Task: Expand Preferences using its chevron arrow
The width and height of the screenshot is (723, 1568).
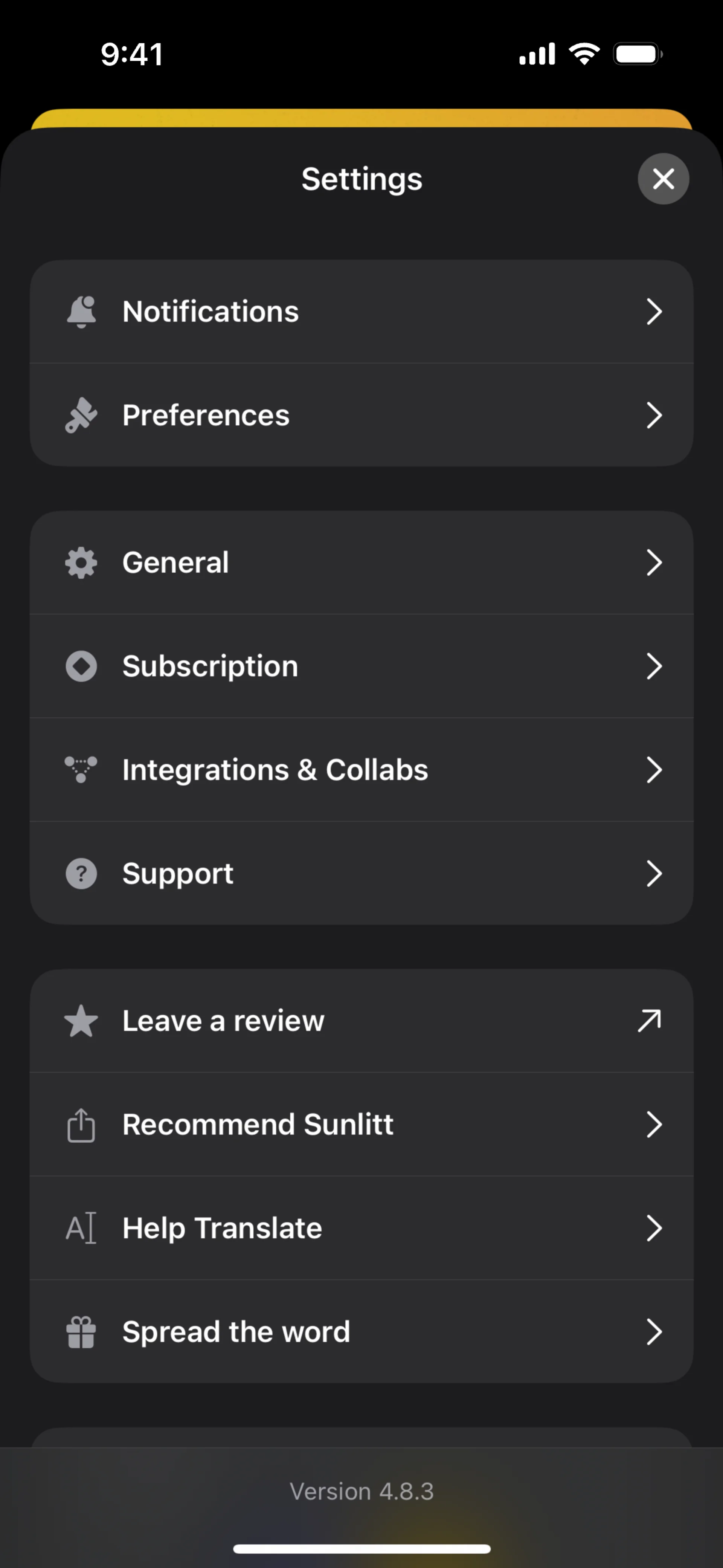Action: coord(654,416)
